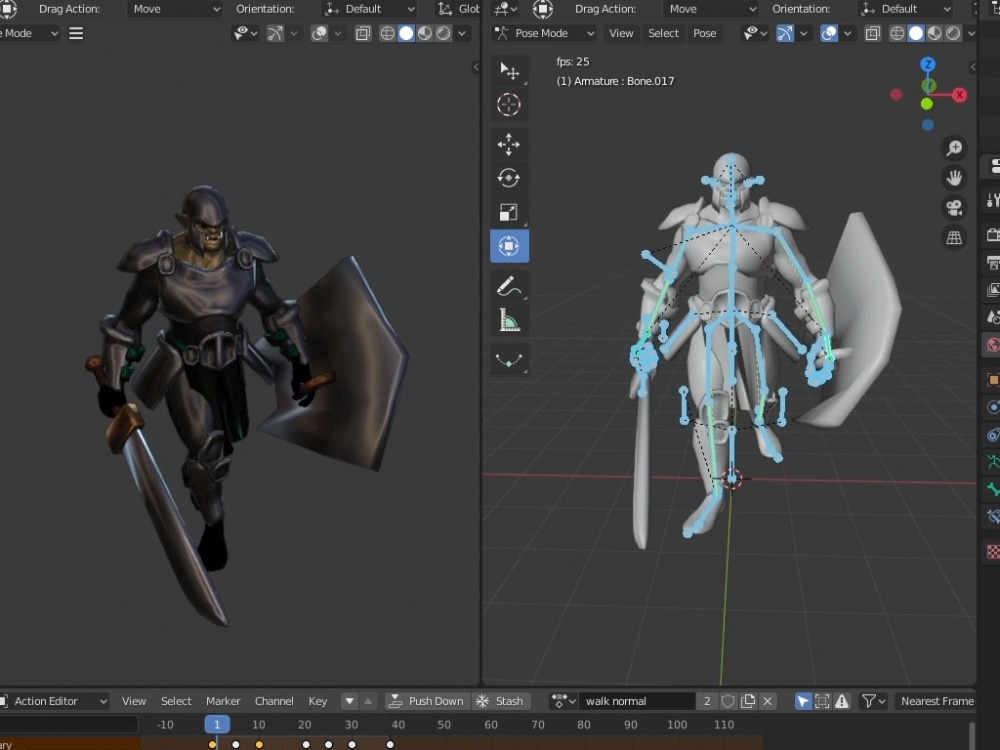The width and height of the screenshot is (1000, 750).
Task: Toggle snapping with the magnet icon
Action: [786, 33]
